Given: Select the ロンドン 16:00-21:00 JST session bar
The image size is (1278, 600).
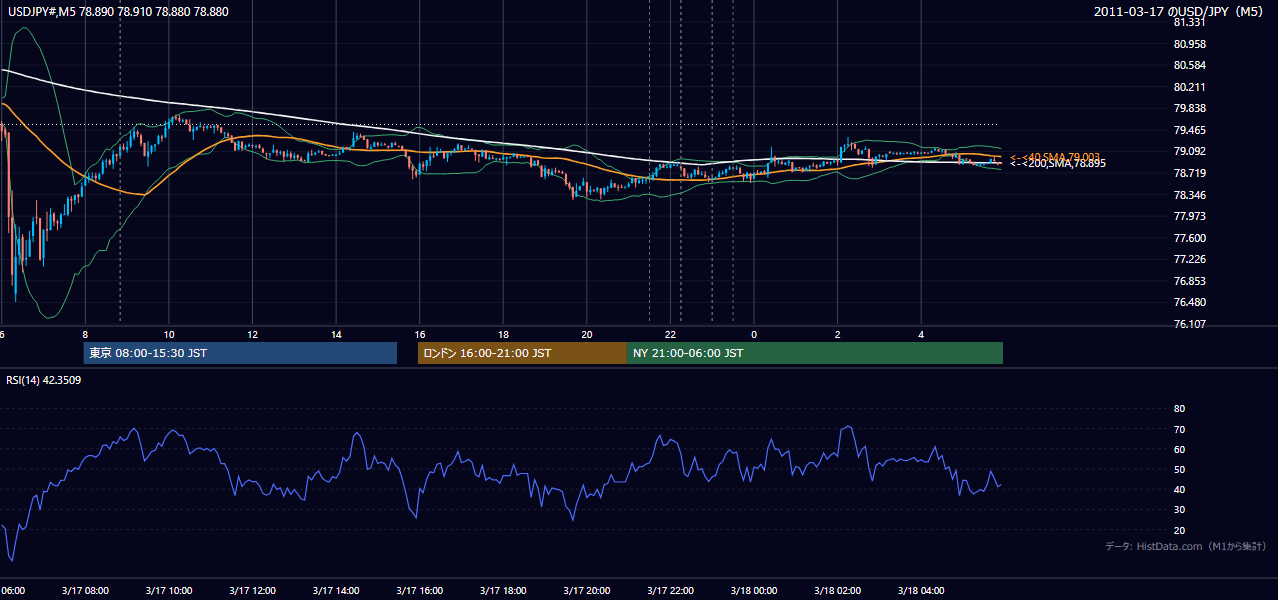Looking at the screenshot, I should click(x=522, y=353).
